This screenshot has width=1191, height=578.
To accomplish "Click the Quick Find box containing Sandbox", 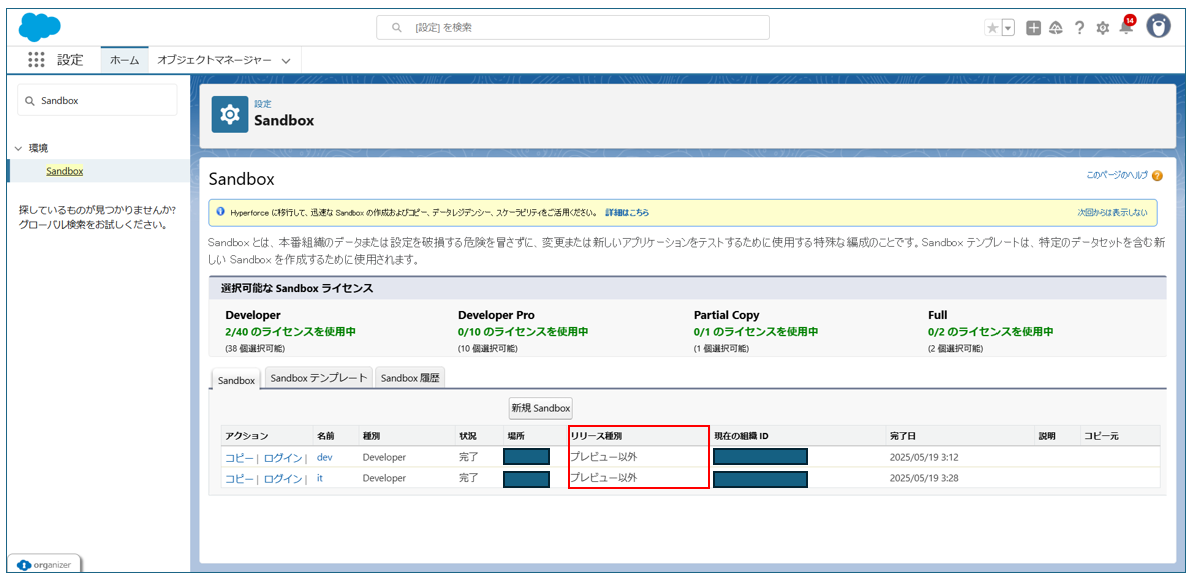I will [x=97, y=100].
